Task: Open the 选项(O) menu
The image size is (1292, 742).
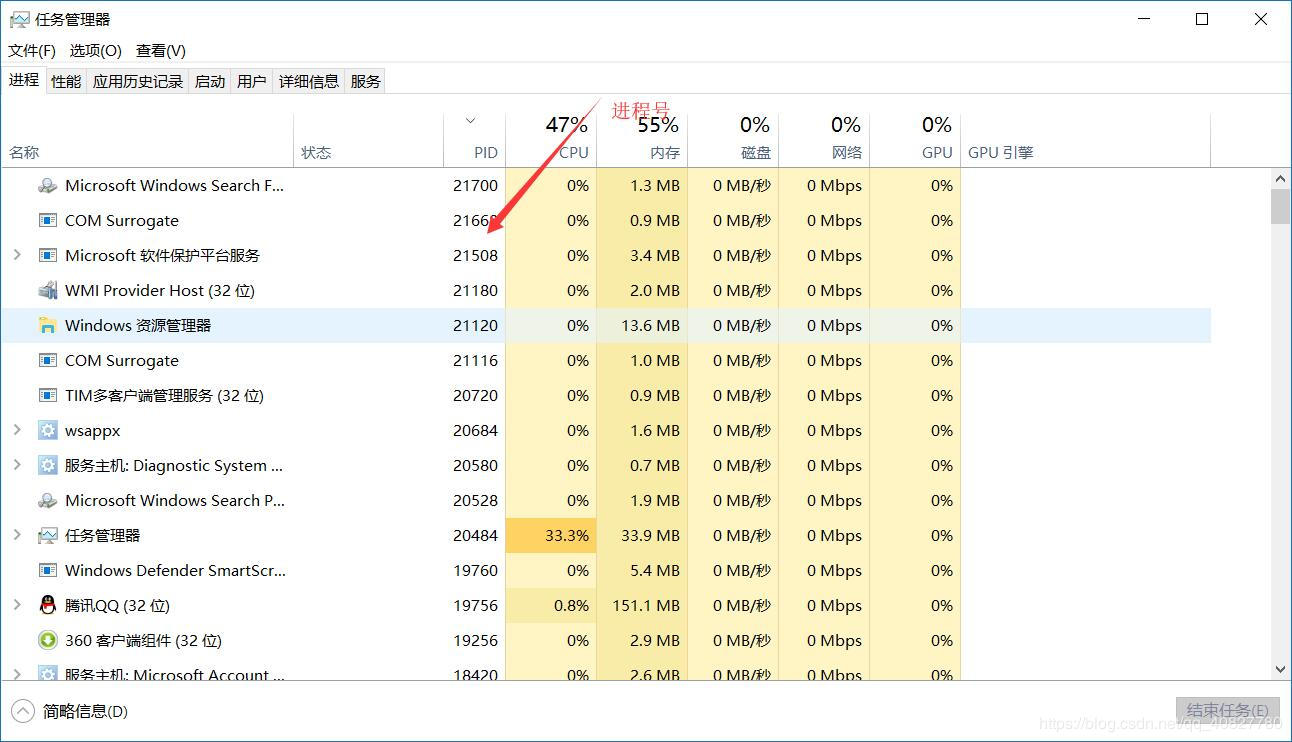Action: pyautogui.click(x=96, y=51)
